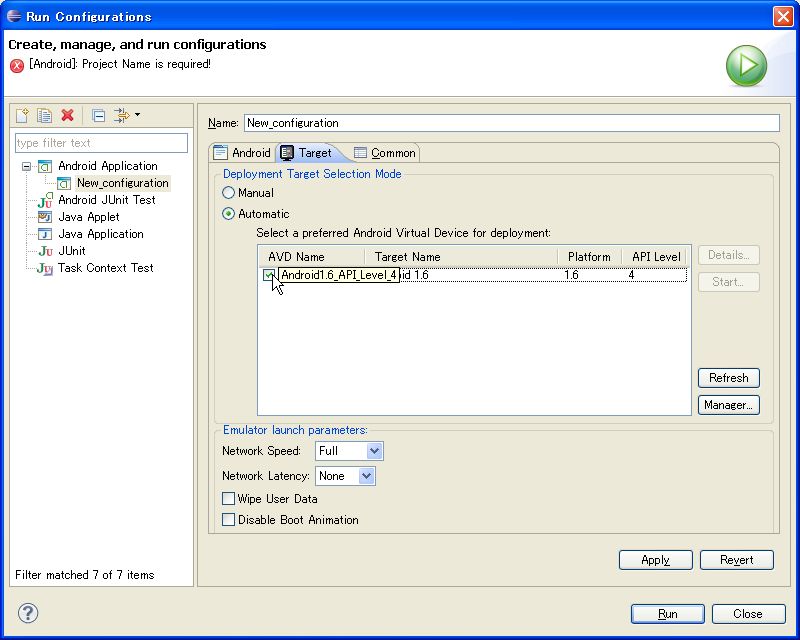Viewport: 800px width, 640px height.
Task: Toggle the Android1.6_API_Level_4 AVD checkbox
Action: (268, 275)
